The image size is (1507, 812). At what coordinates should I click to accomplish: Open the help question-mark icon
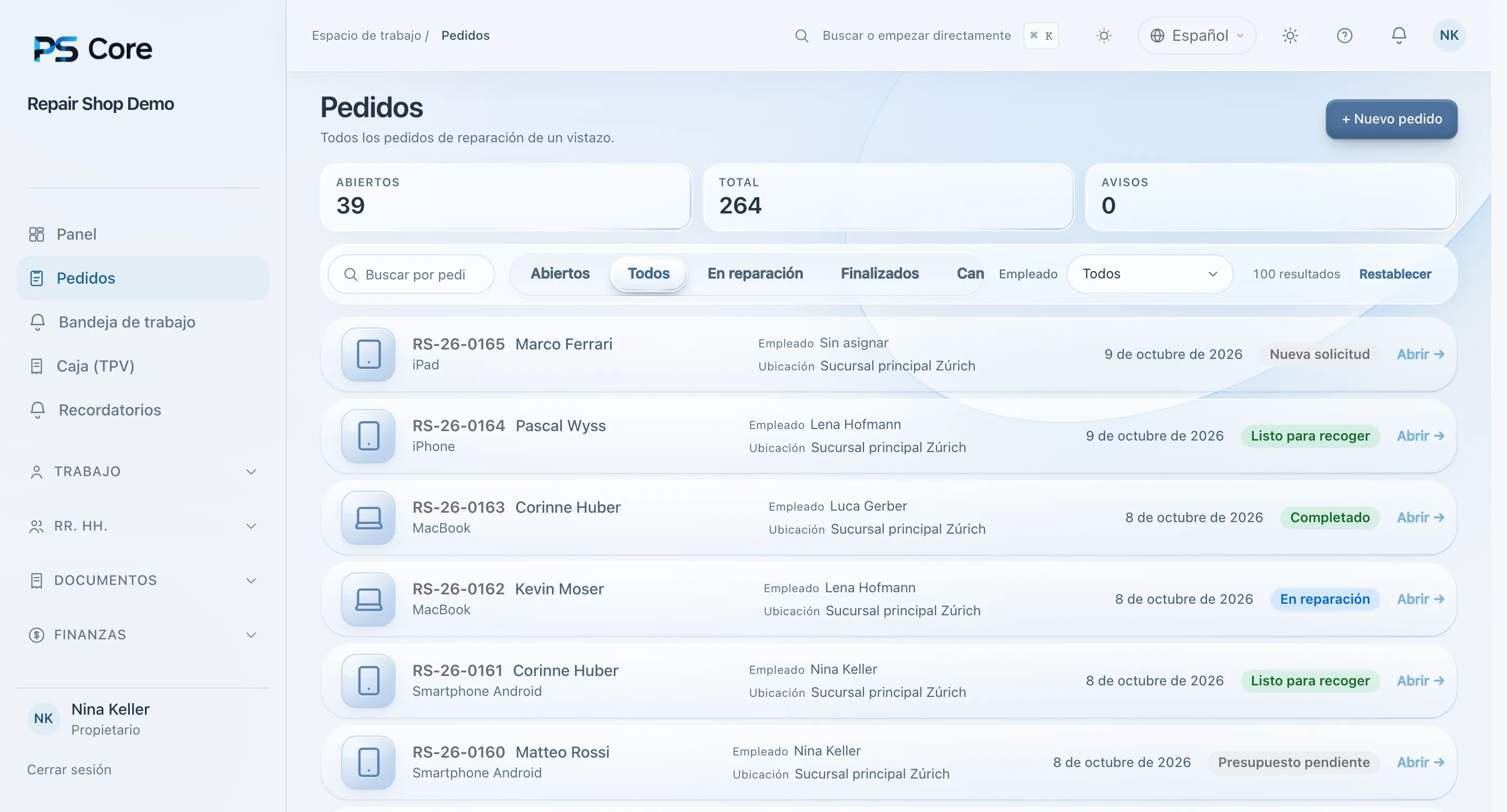1344,36
